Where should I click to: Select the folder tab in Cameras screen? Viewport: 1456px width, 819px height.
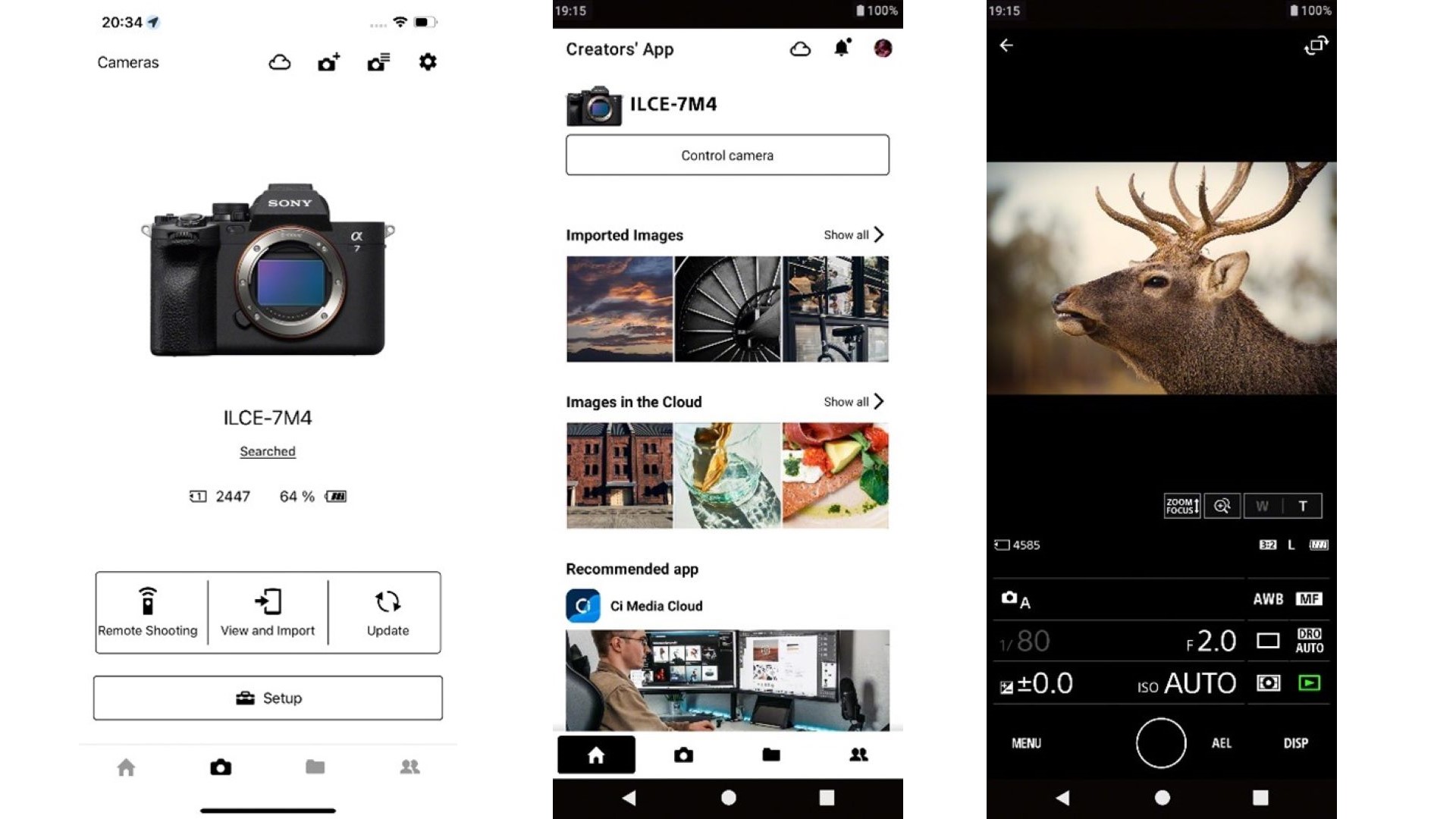pos(315,767)
